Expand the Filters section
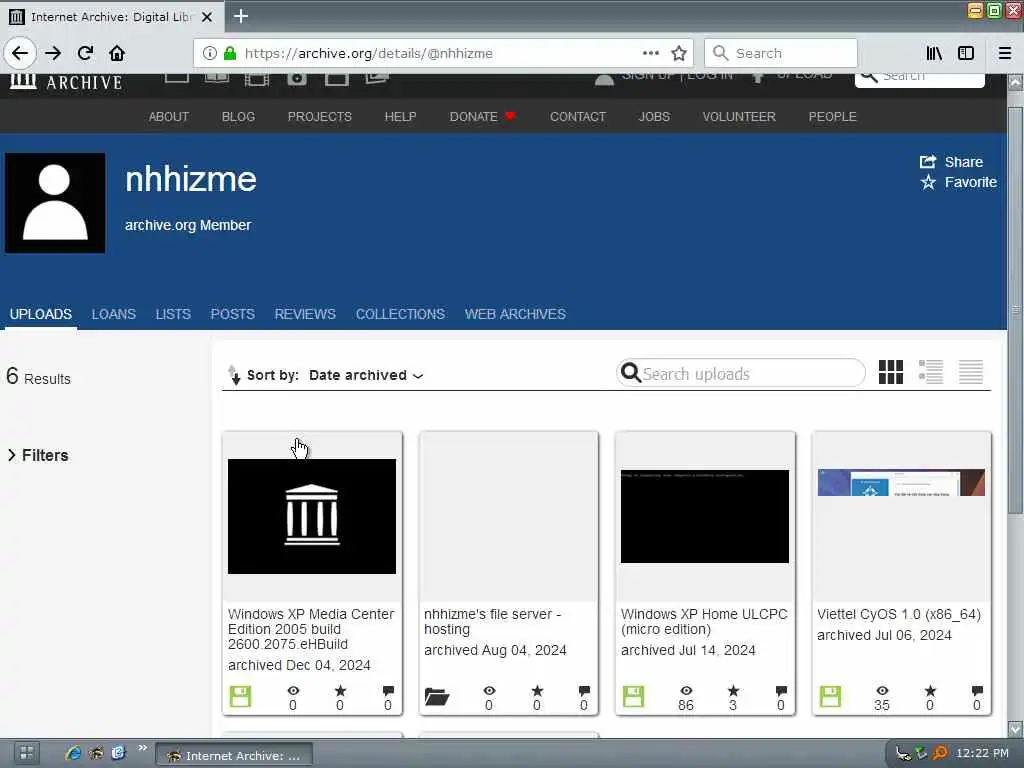 (39, 455)
